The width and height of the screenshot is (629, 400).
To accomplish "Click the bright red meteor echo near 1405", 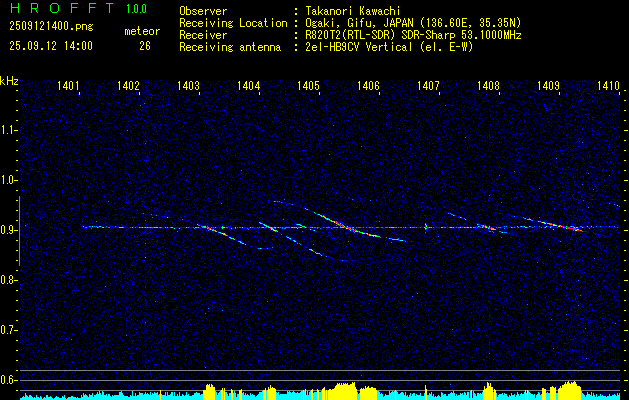I will [346, 226].
